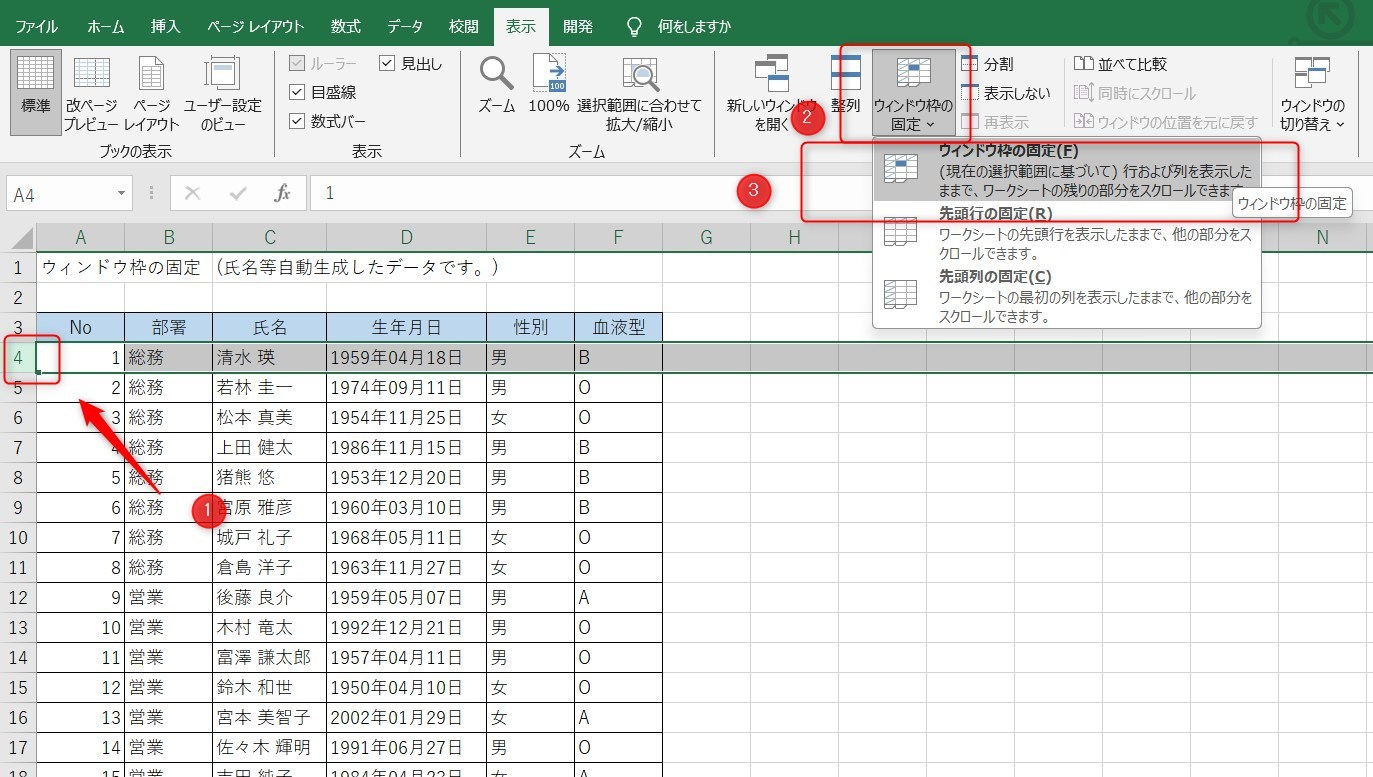Select the No header cell

click(x=81, y=327)
